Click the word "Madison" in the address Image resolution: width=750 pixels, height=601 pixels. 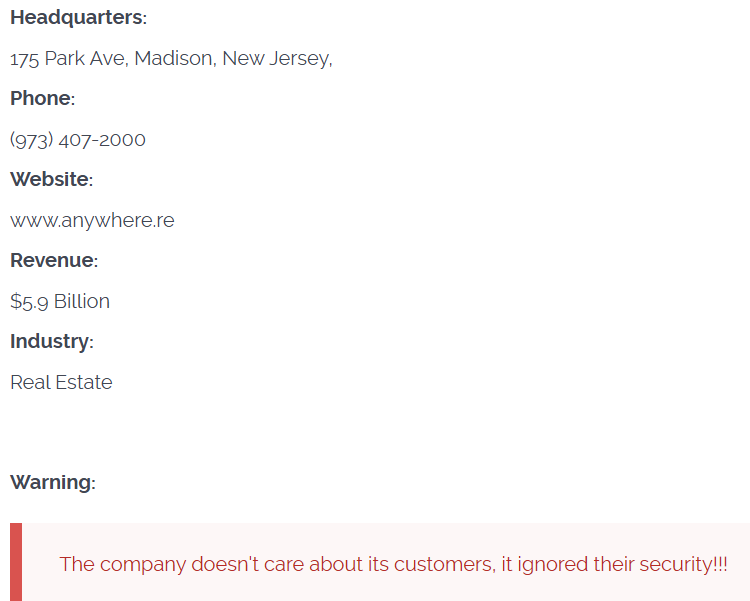point(173,59)
